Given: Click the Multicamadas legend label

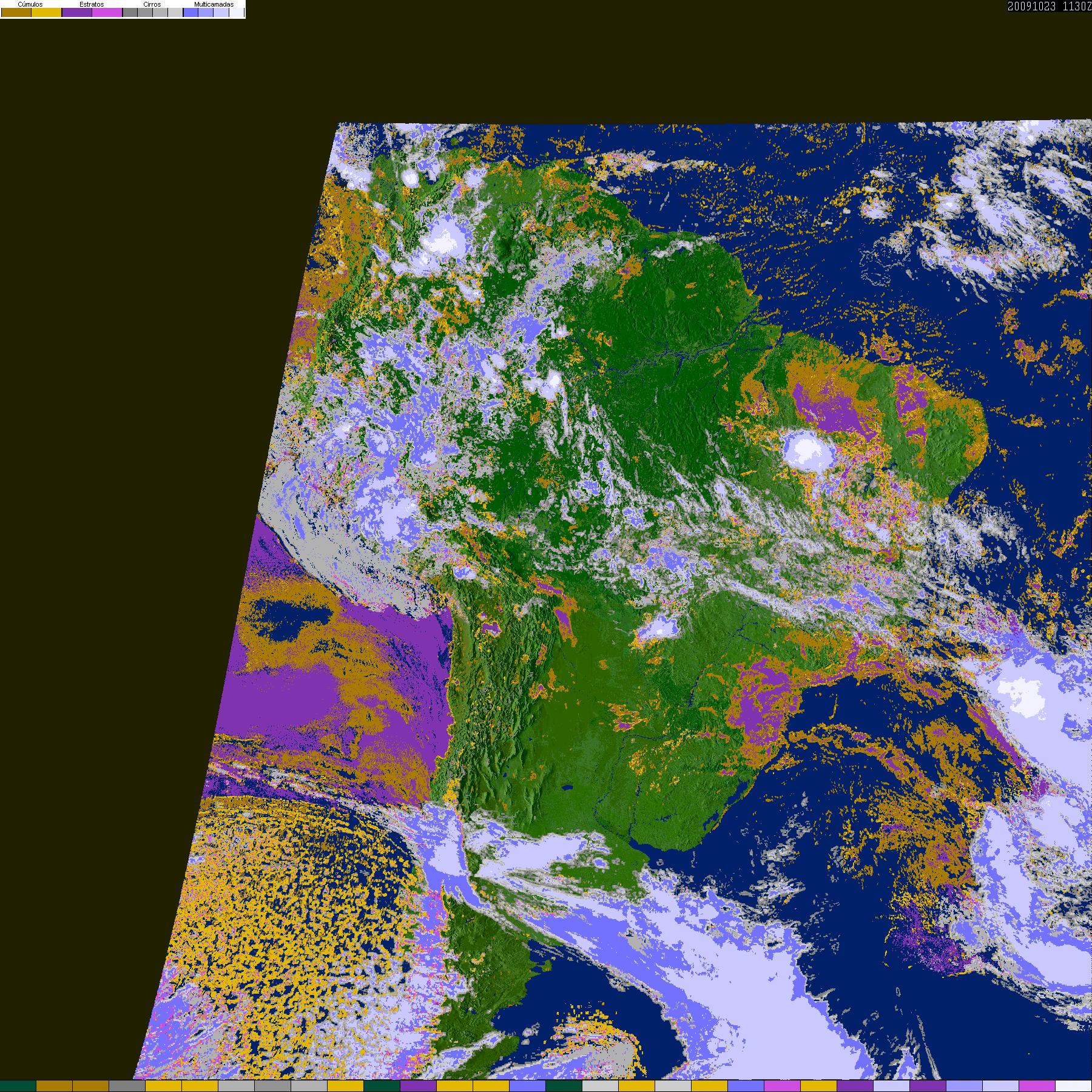Looking at the screenshot, I should point(214,4).
